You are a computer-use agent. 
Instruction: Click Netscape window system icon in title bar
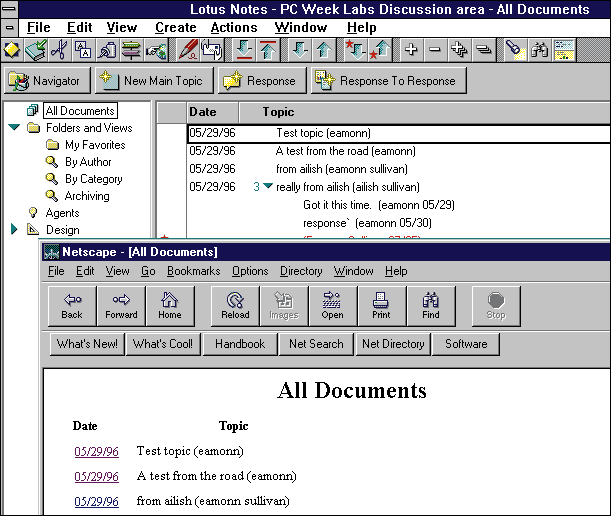(51, 252)
